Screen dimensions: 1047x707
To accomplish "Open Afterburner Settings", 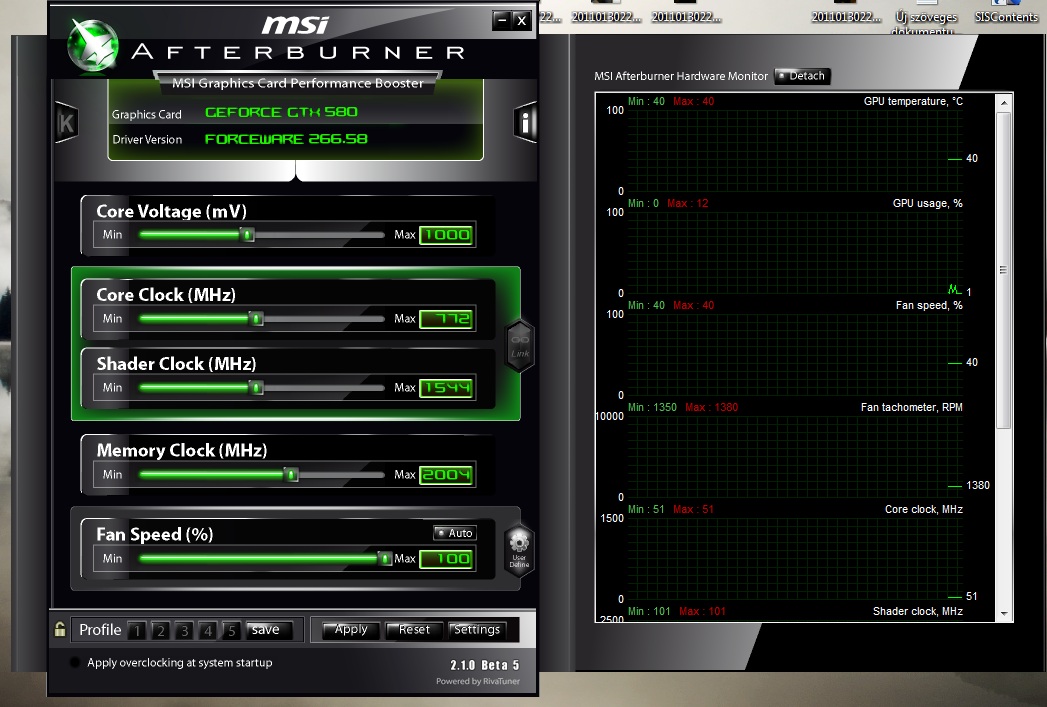I will coord(476,630).
